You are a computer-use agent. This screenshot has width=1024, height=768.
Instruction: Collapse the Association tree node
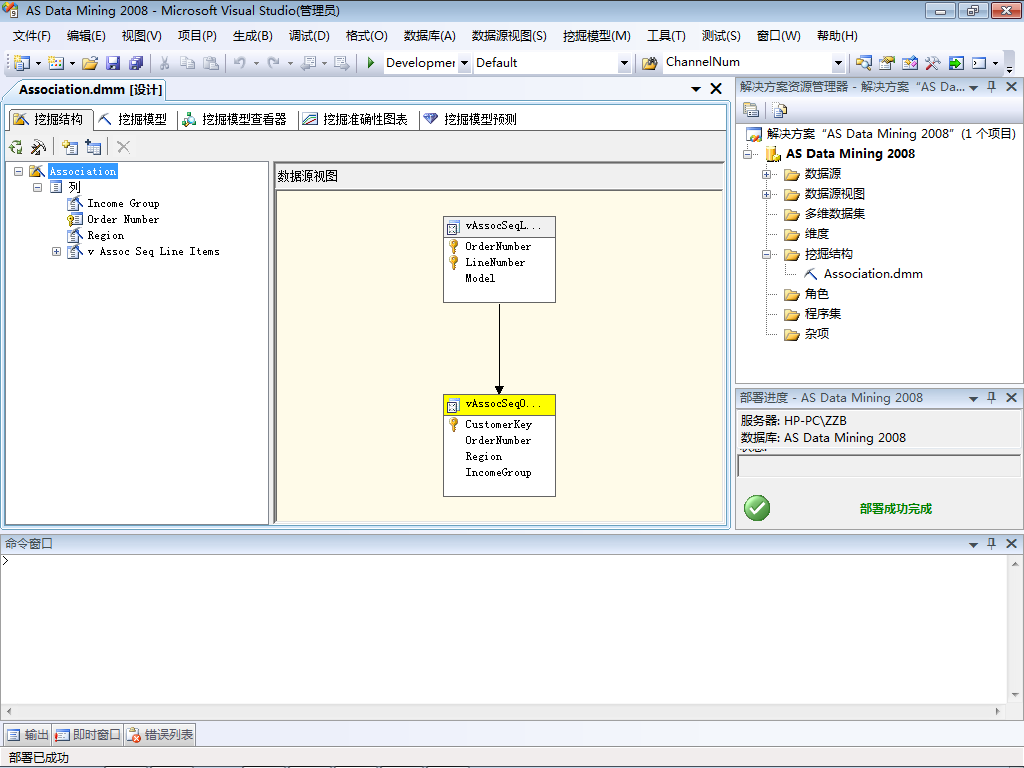pos(18,171)
